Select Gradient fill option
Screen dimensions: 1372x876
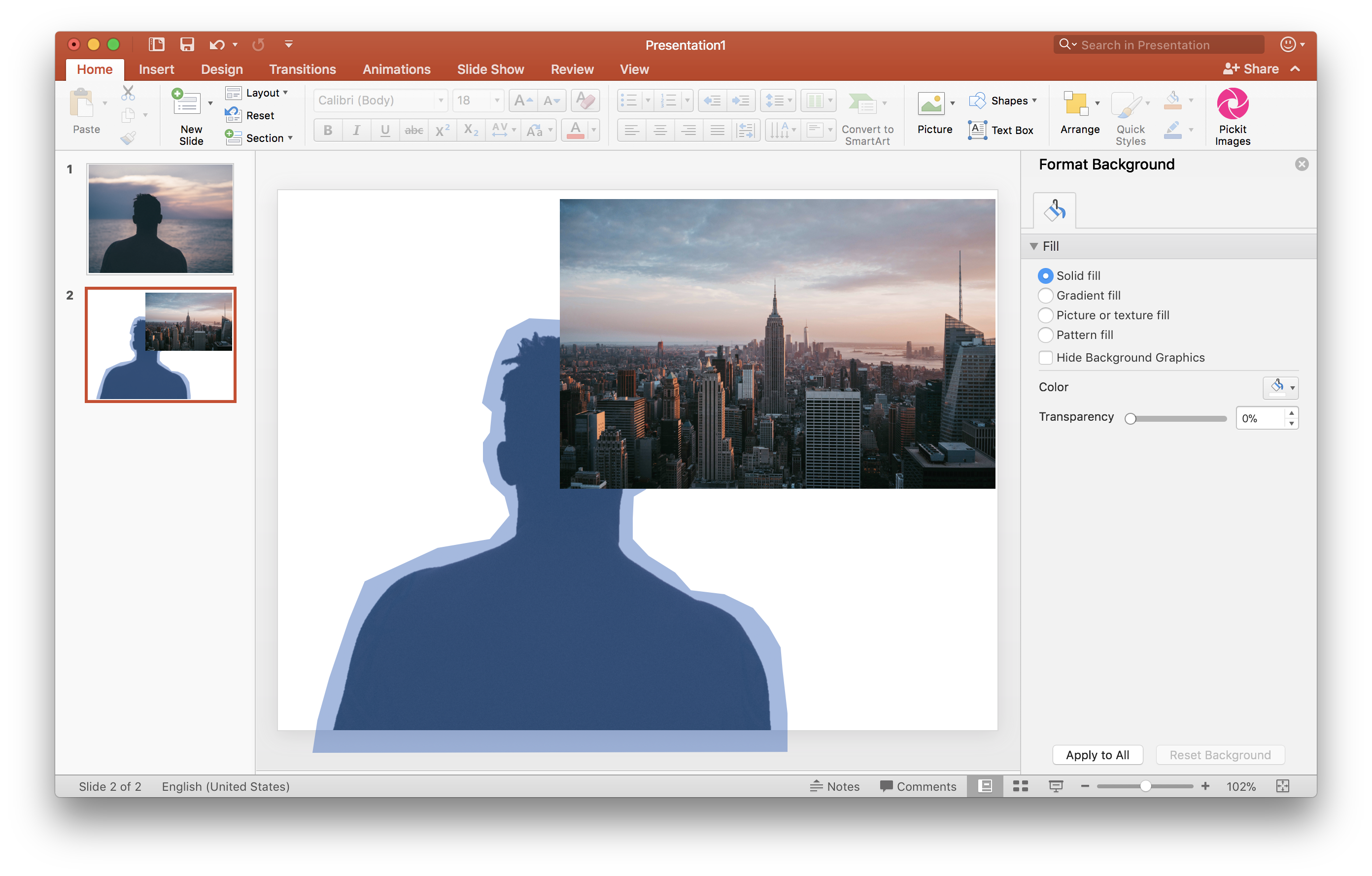(x=1046, y=295)
